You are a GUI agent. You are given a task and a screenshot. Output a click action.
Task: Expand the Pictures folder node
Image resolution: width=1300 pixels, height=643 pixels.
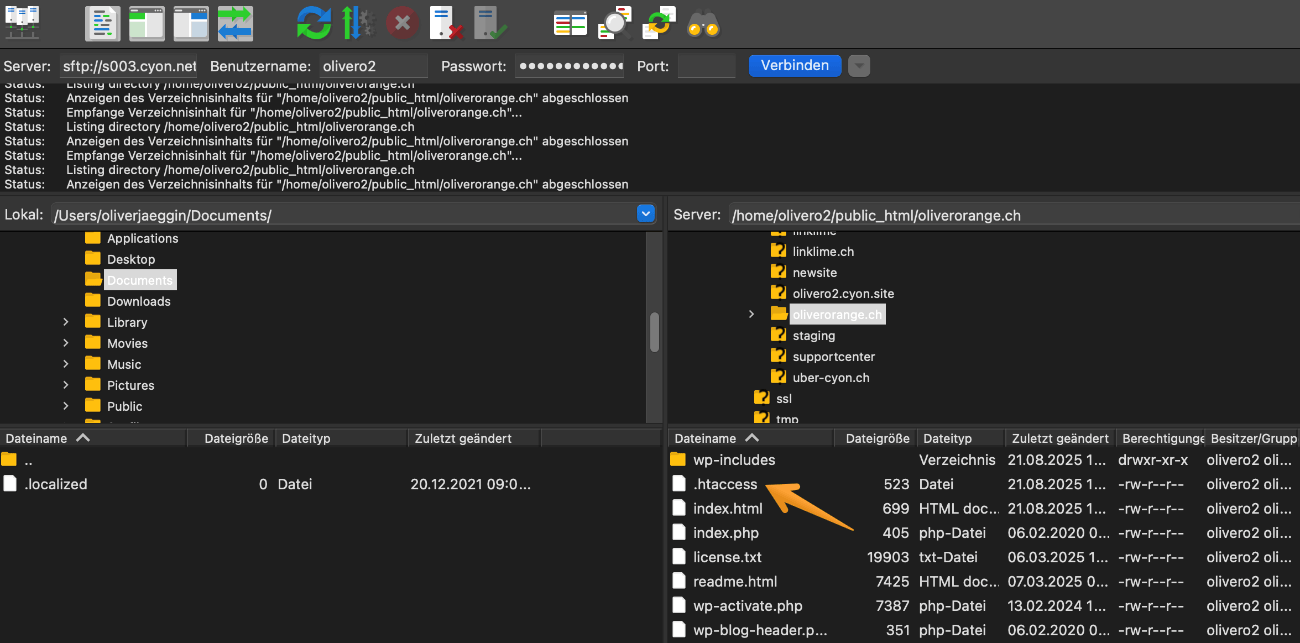pos(66,385)
